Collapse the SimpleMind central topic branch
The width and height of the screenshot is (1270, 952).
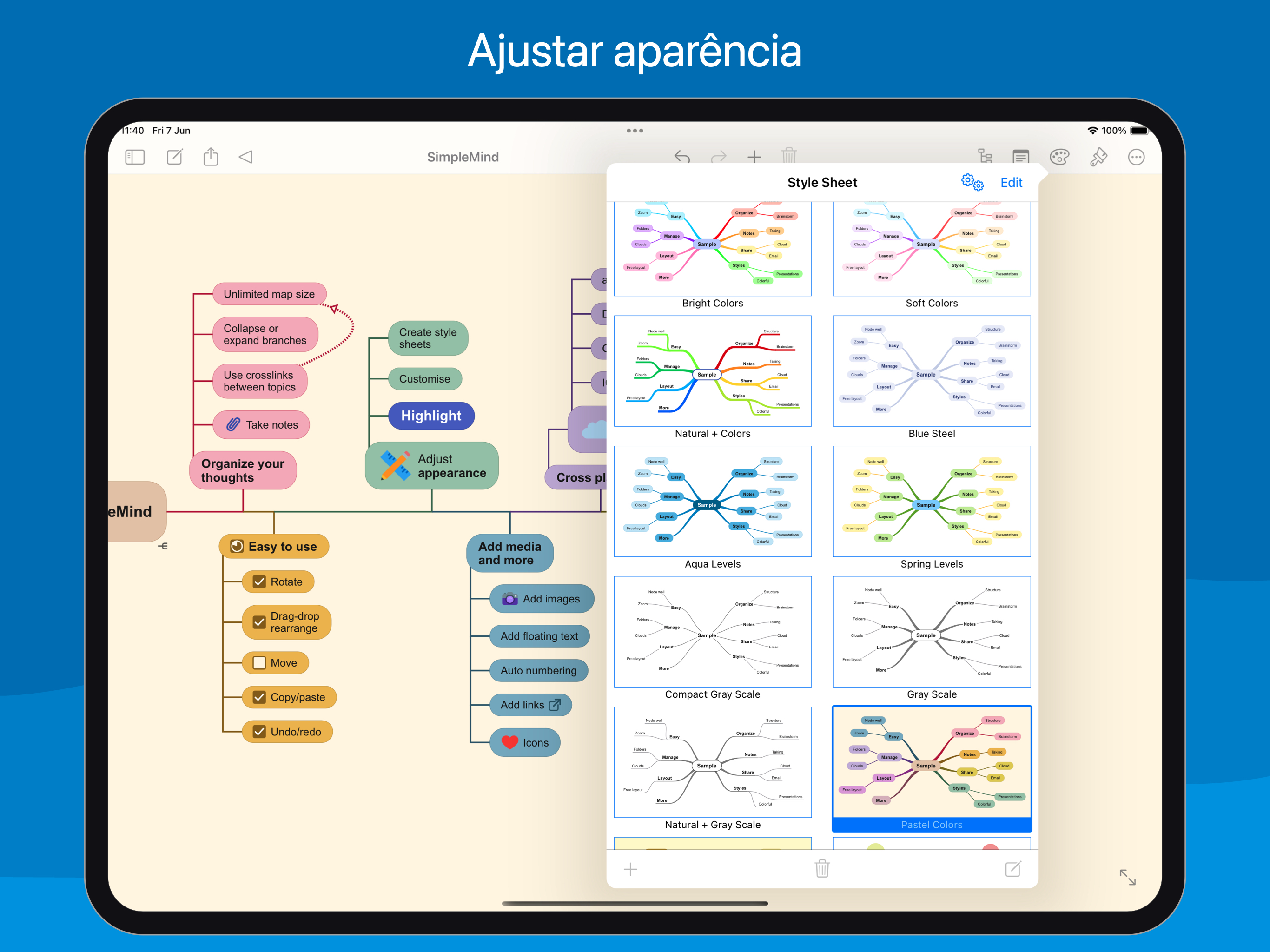(163, 546)
